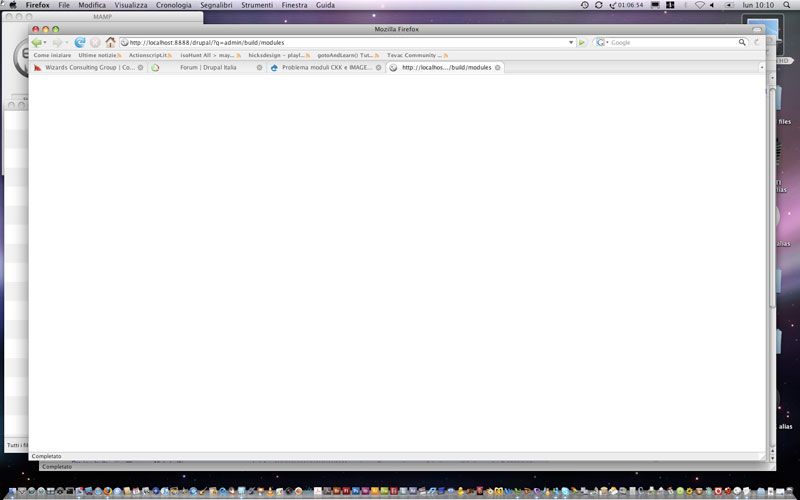
Task: Open the gotoAndLearn() bookmark feed
Action: coord(348,55)
